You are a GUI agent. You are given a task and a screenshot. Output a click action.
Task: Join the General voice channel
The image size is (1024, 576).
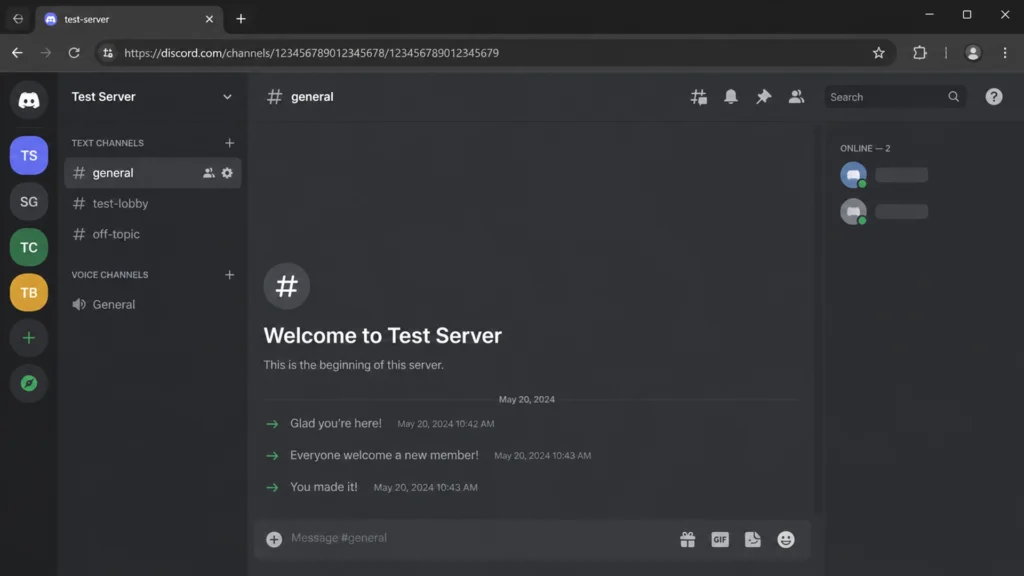tap(153, 304)
